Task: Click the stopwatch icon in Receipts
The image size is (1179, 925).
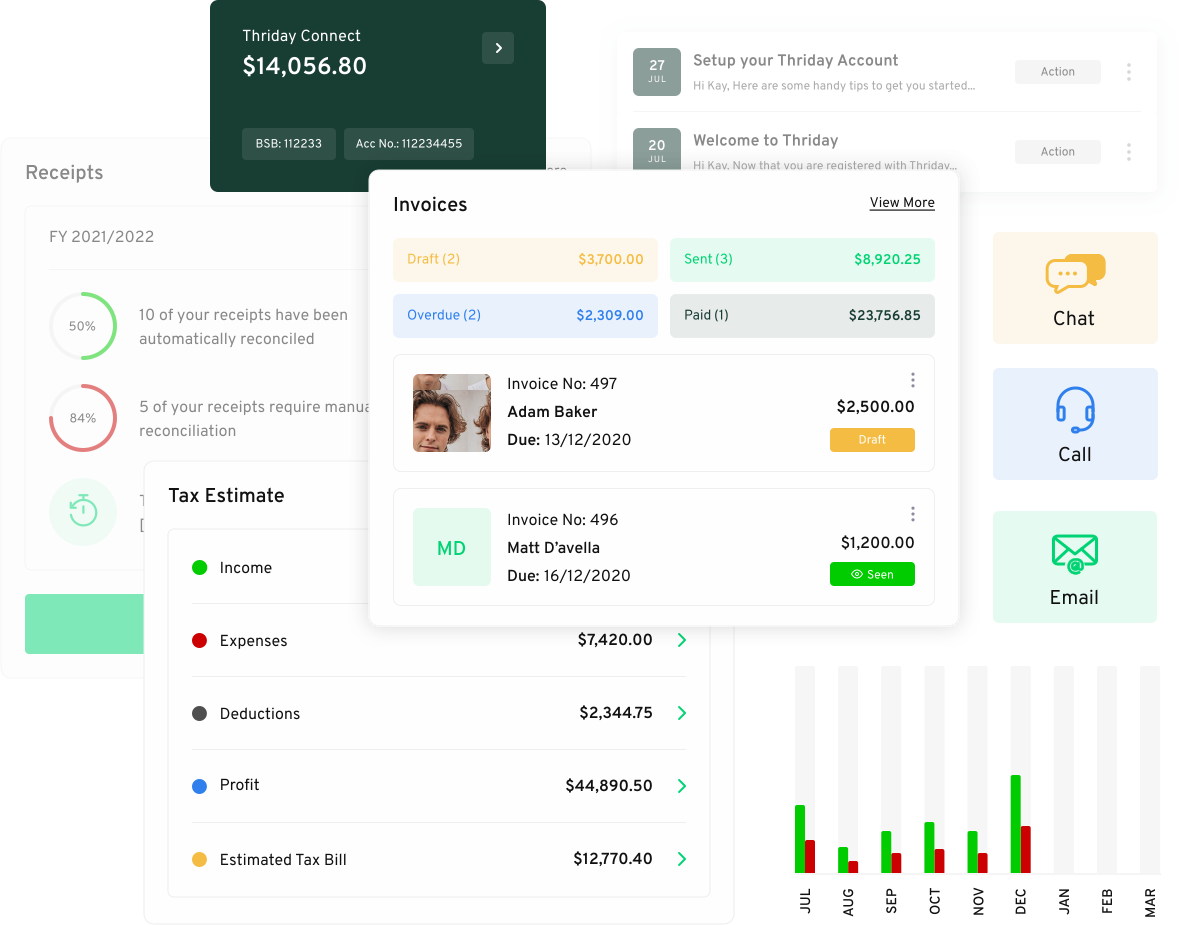Action: coord(83,511)
